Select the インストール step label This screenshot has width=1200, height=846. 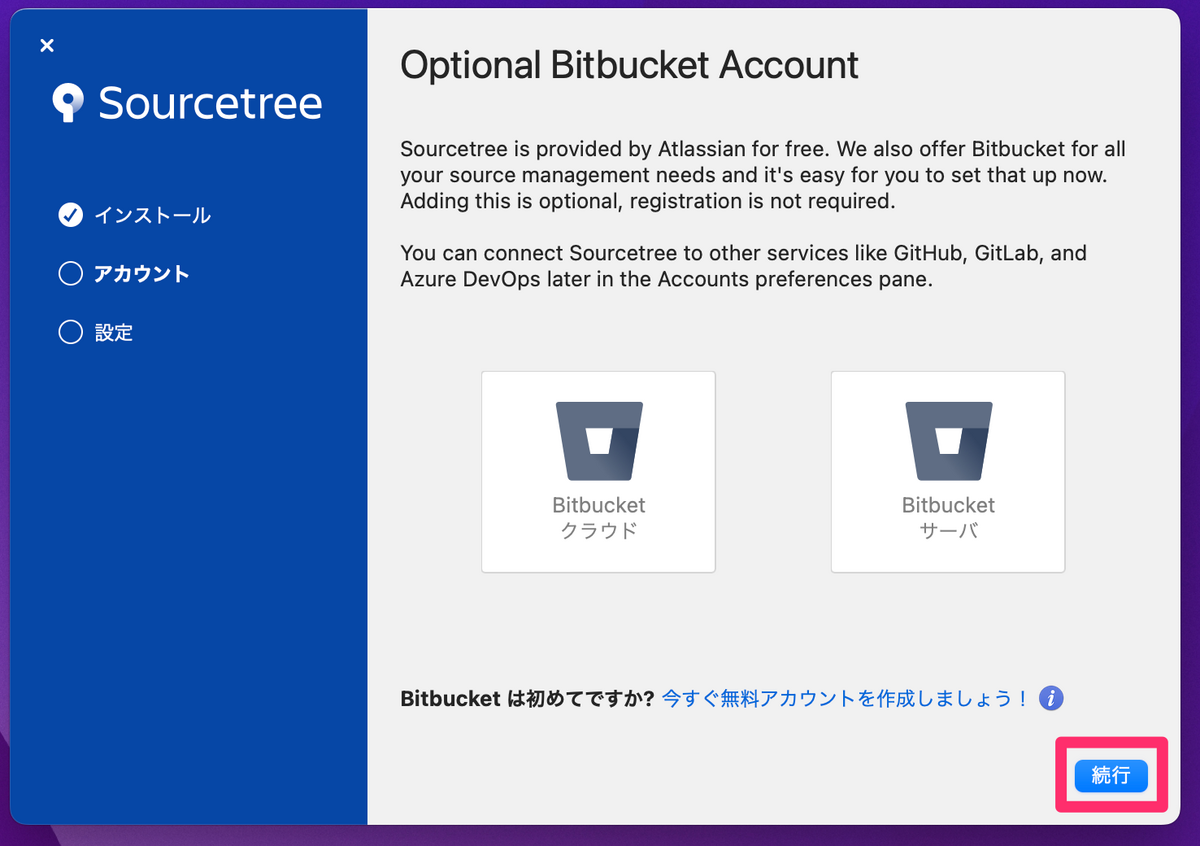152,215
